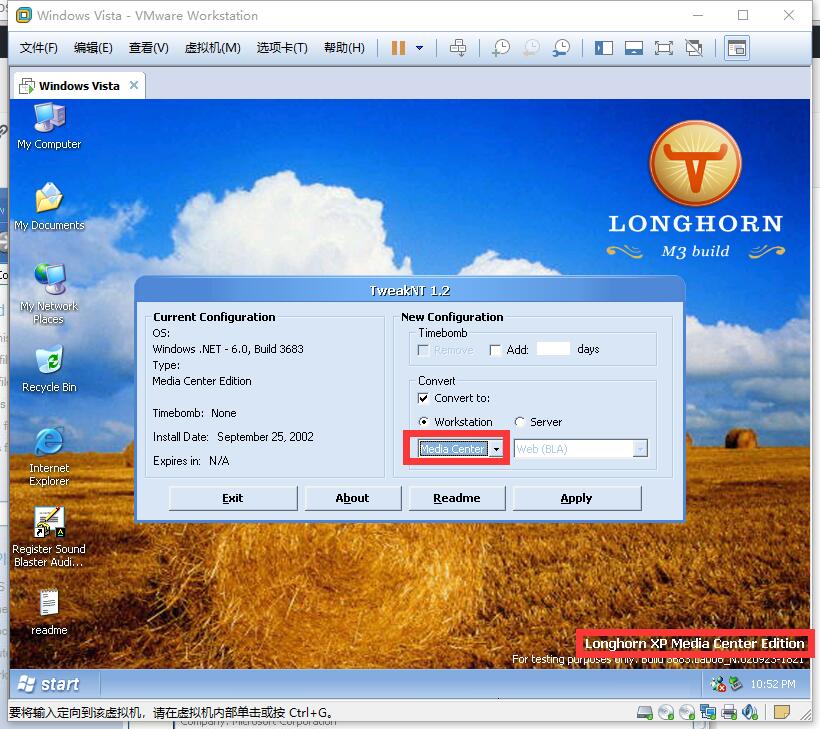Open the Media Center edition dropdown
820x729 pixels.
[x=496, y=449]
